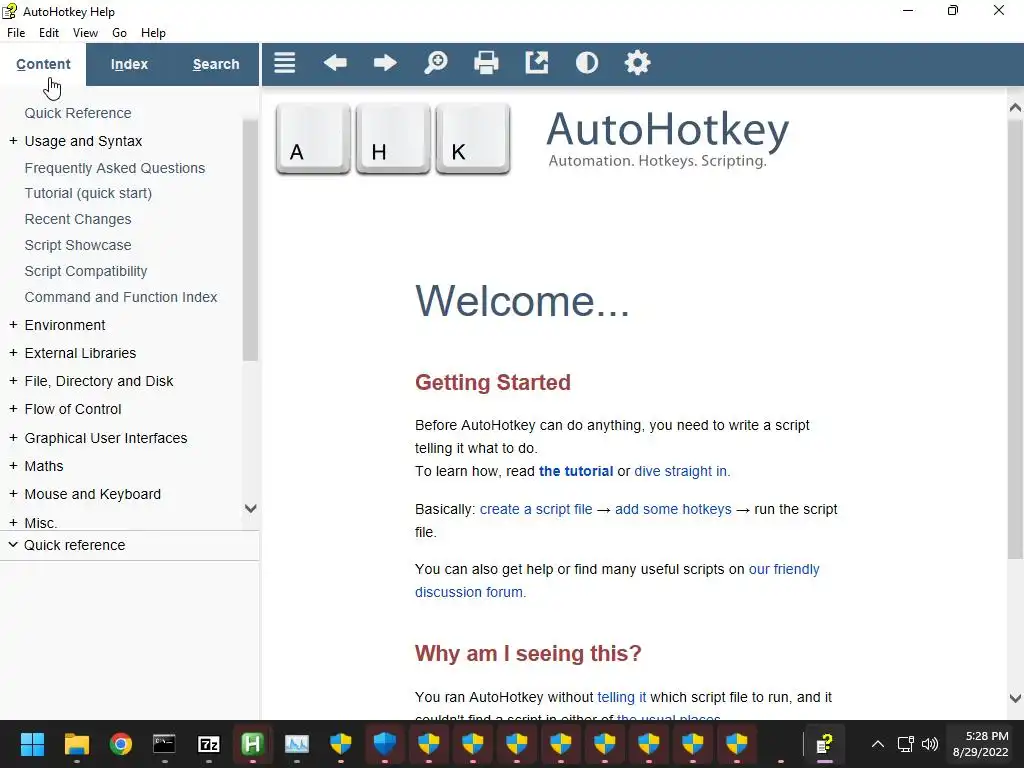The image size is (1024, 768).
Task: Click the sidebar vertical scrollbar thumb
Action: (x=250, y=240)
